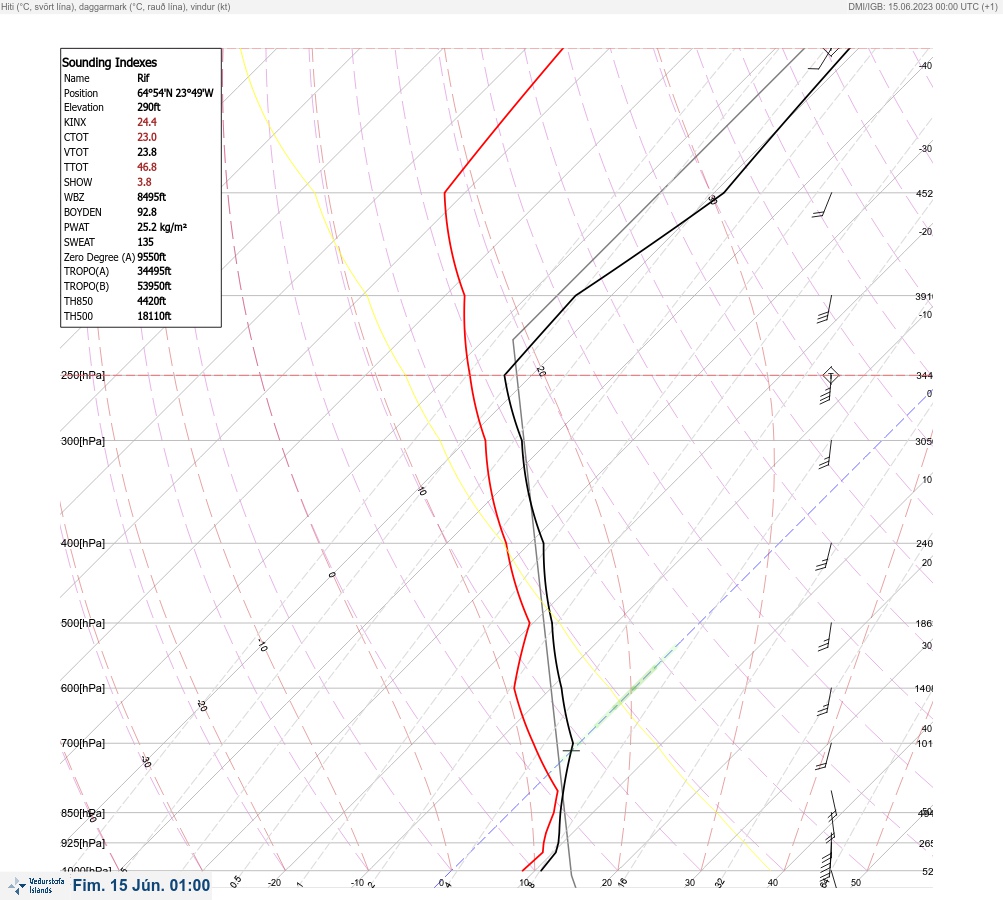Click the VTOT value '23.8'
Image resolution: width=1003 pixels, height=900 pixels.
click(147, 152)
